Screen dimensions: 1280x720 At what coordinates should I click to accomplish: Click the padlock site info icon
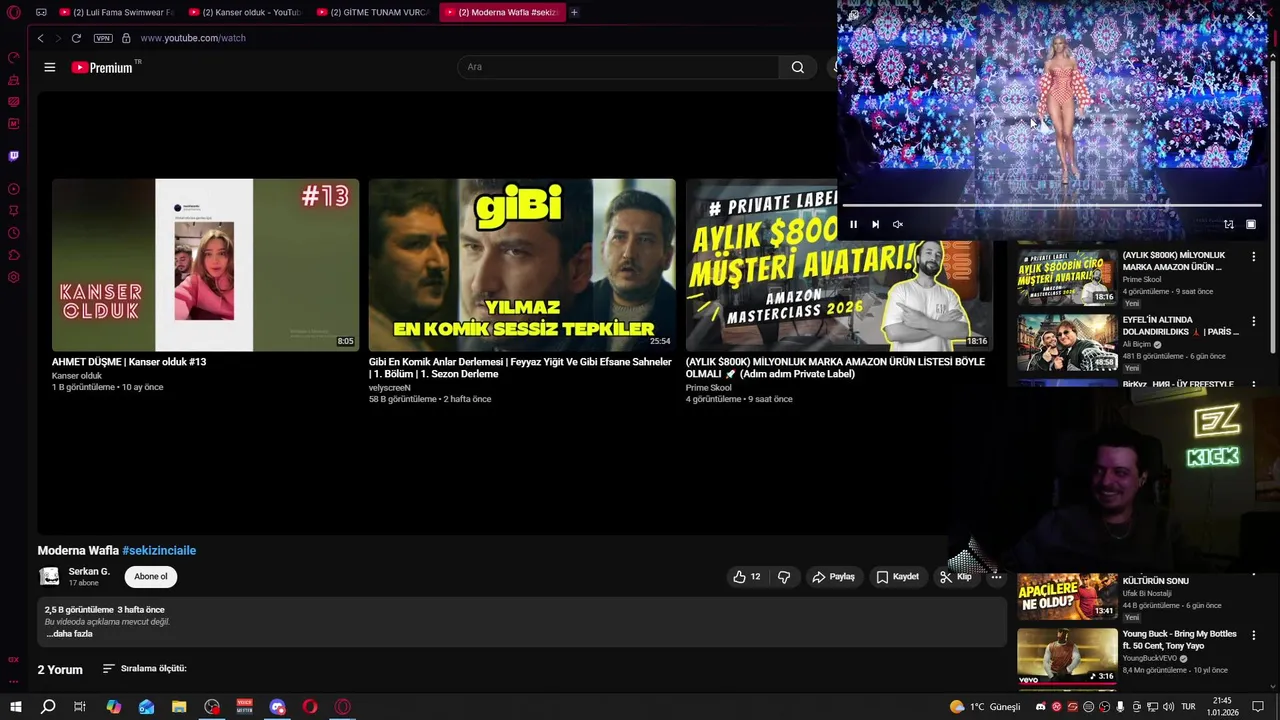click(126, 38)
